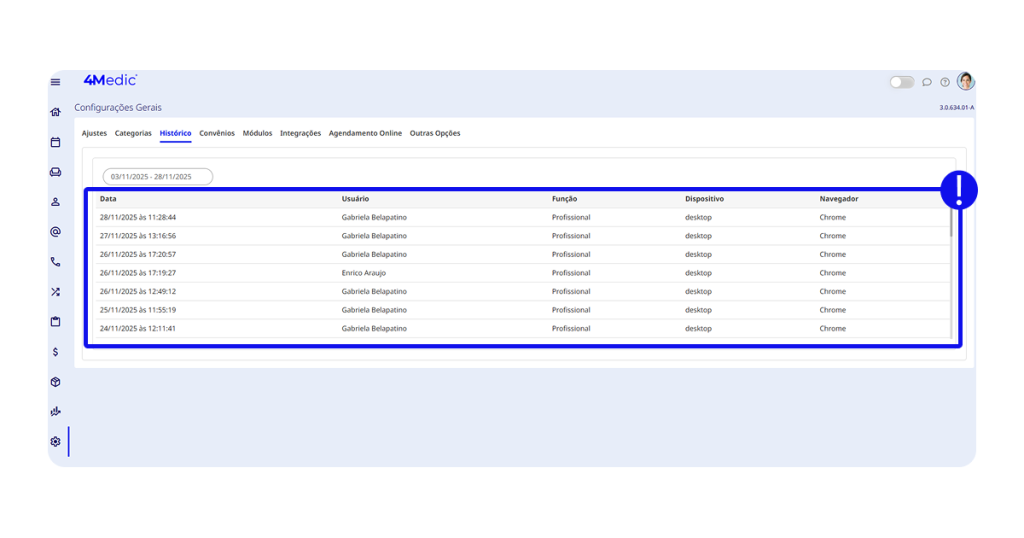The image size is (1024, 538).
Task: Open the dollar sign financial icon
Action: point(55,352)
